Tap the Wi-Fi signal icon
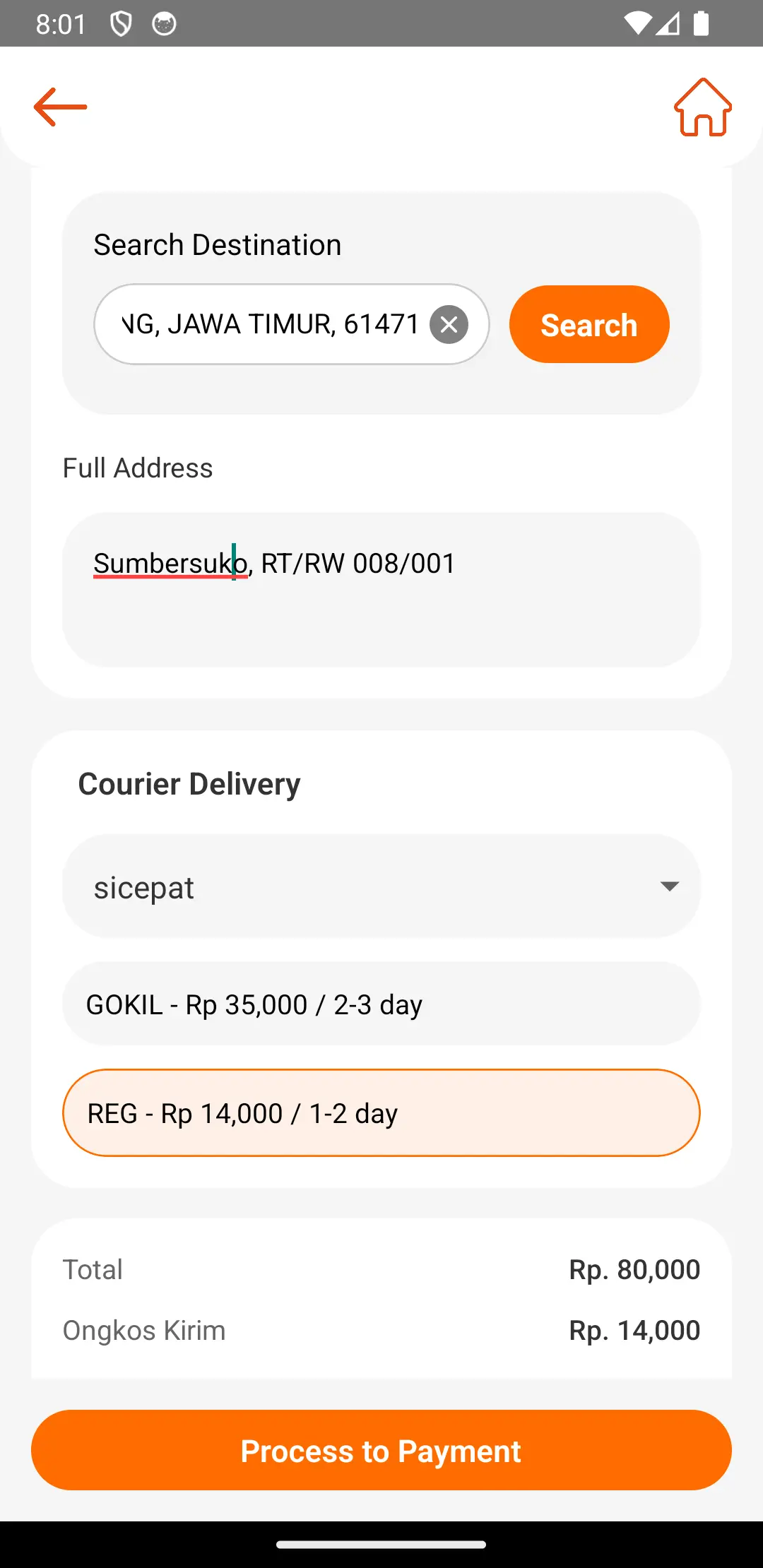 (637, 24)
